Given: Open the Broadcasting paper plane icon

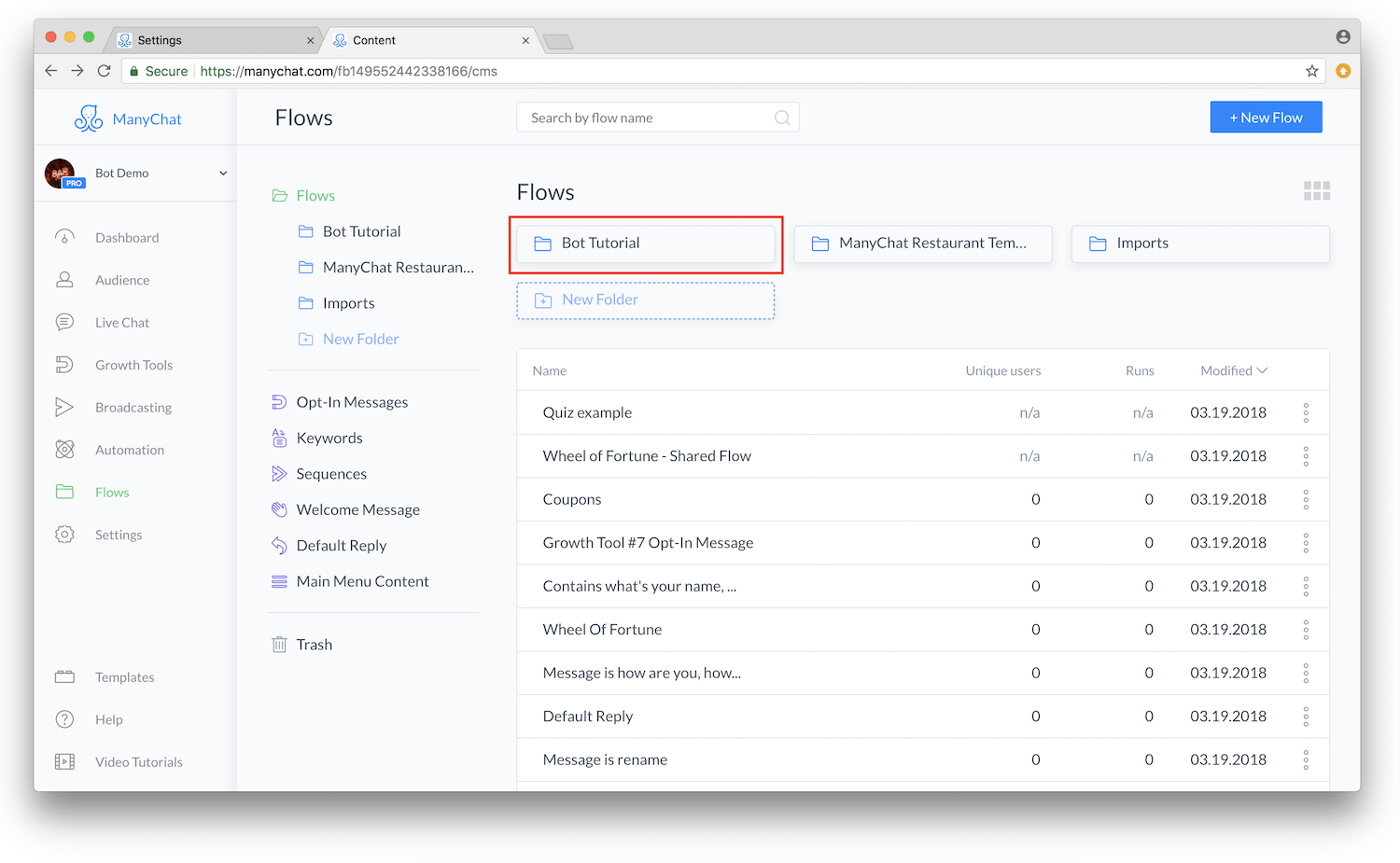Looking at the screenshot, I should (x=64, y=407).
